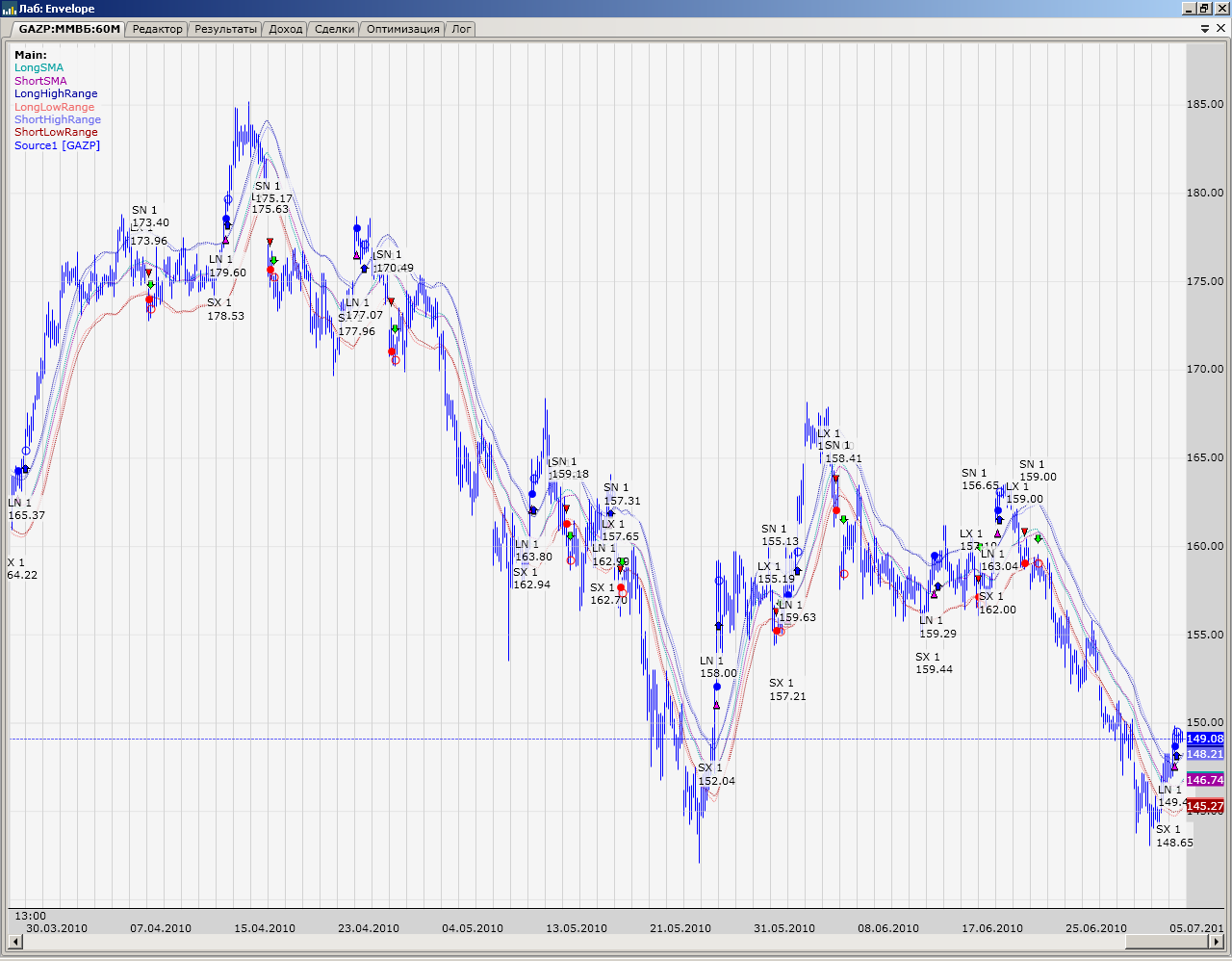
Task: Click the horizontal scrollbar thumb
Action: coord(1167,941)
